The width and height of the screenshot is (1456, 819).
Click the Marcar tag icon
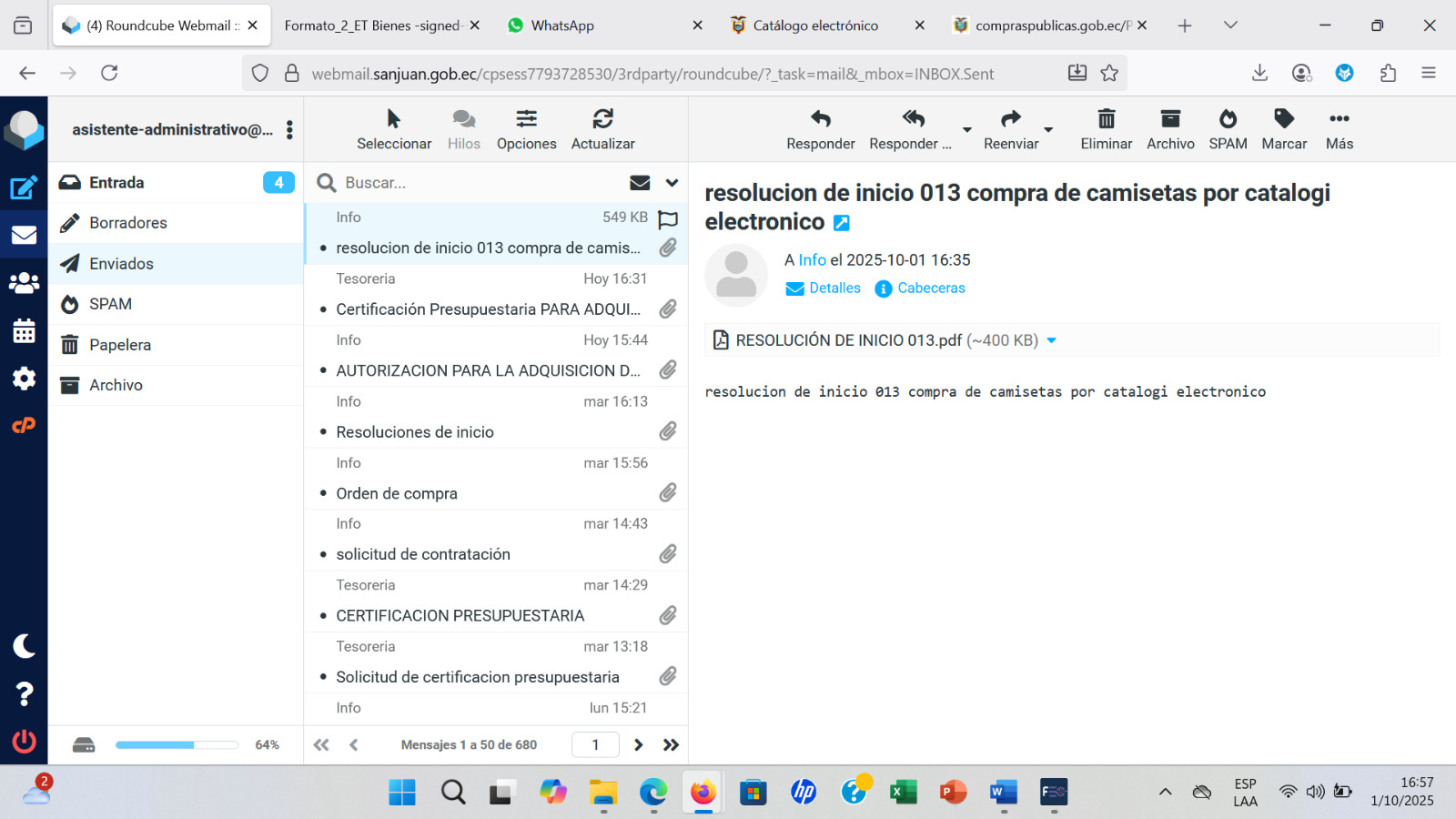click(1283, 119)
